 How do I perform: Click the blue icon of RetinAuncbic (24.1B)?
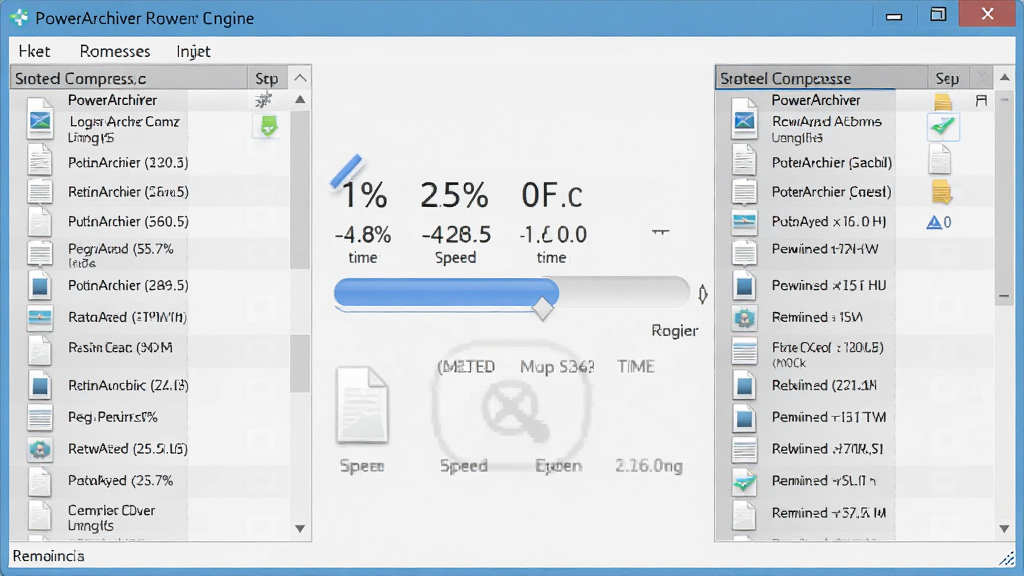(x=40, y=385)
